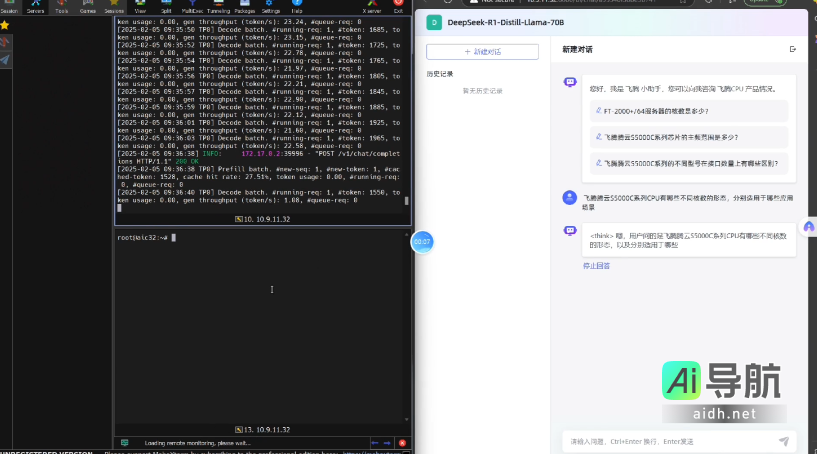Select the lower terminal tab 13. 10.9.11.32
817x454 pixels.
[x=262, y=430]
